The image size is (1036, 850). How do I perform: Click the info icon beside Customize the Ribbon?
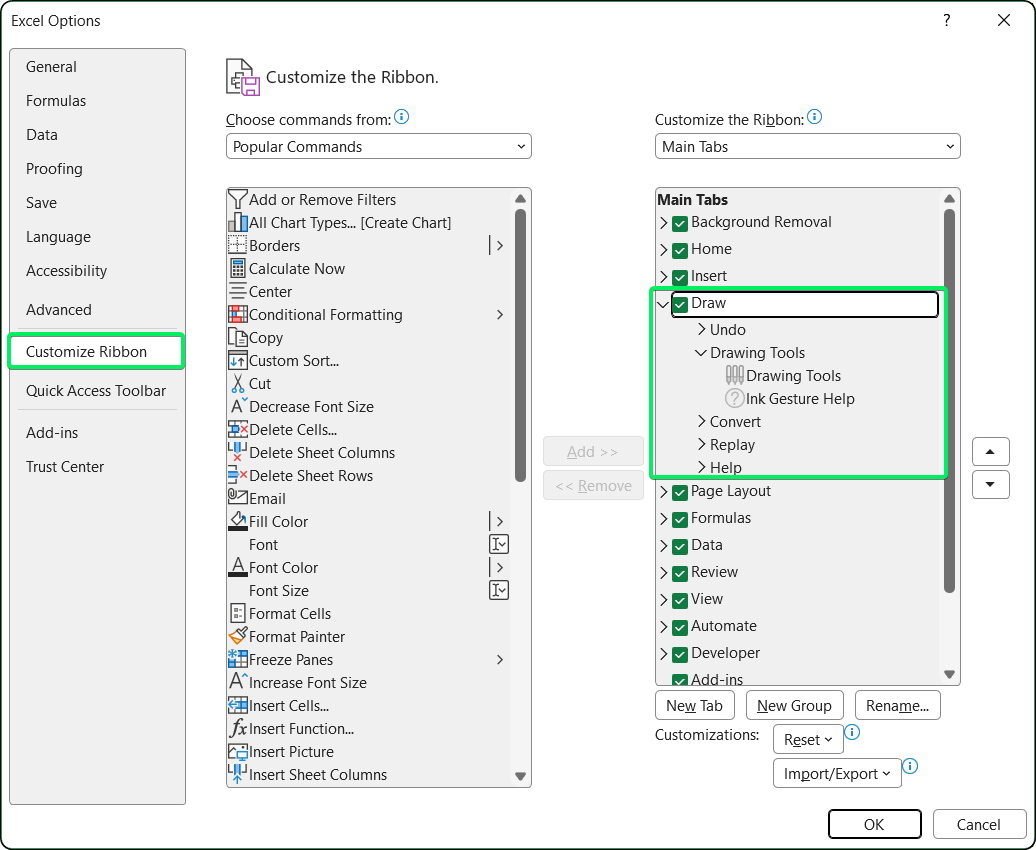coord(815,117)
